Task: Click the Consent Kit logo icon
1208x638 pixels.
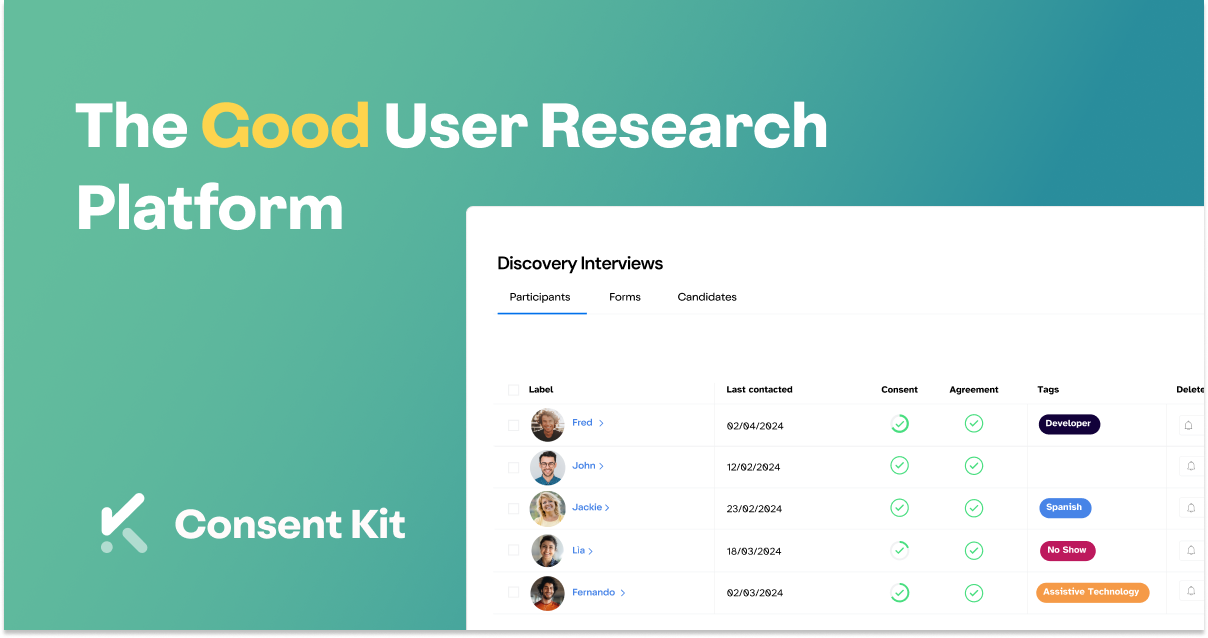Action: (x=124, y=523)
